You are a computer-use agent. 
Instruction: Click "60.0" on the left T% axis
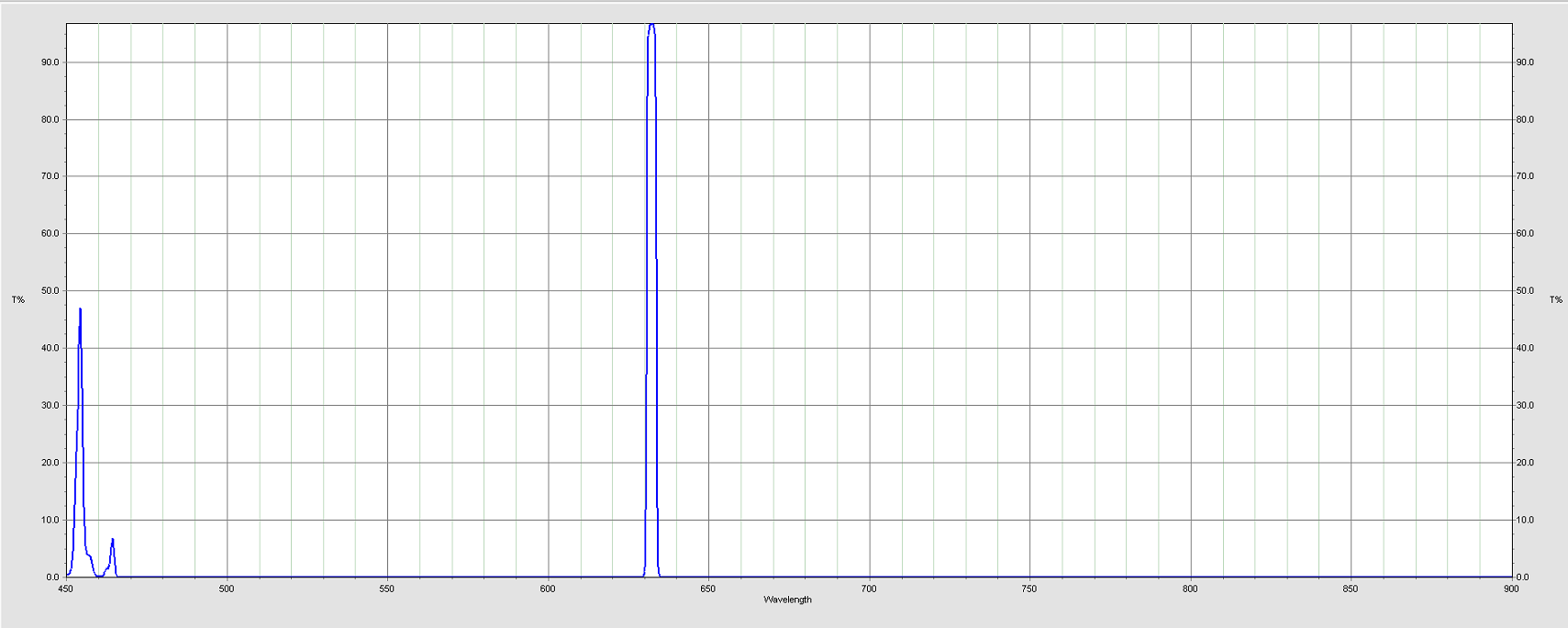(x=50, y=233)
